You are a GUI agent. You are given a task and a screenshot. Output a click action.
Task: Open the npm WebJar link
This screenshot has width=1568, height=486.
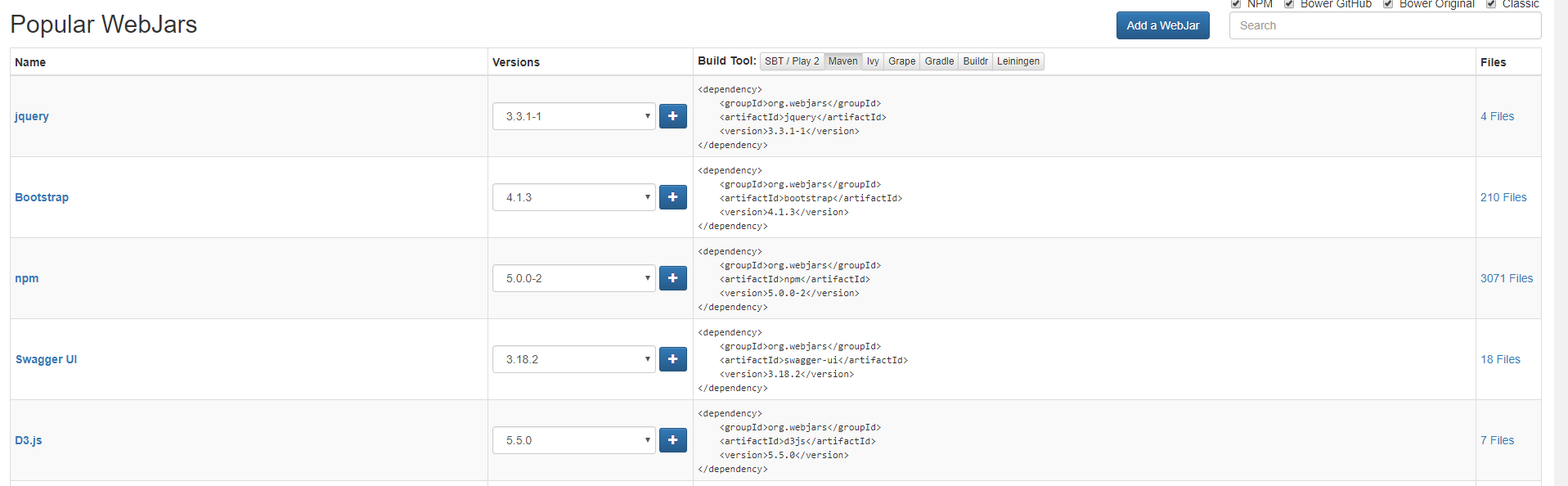point(26,278)
